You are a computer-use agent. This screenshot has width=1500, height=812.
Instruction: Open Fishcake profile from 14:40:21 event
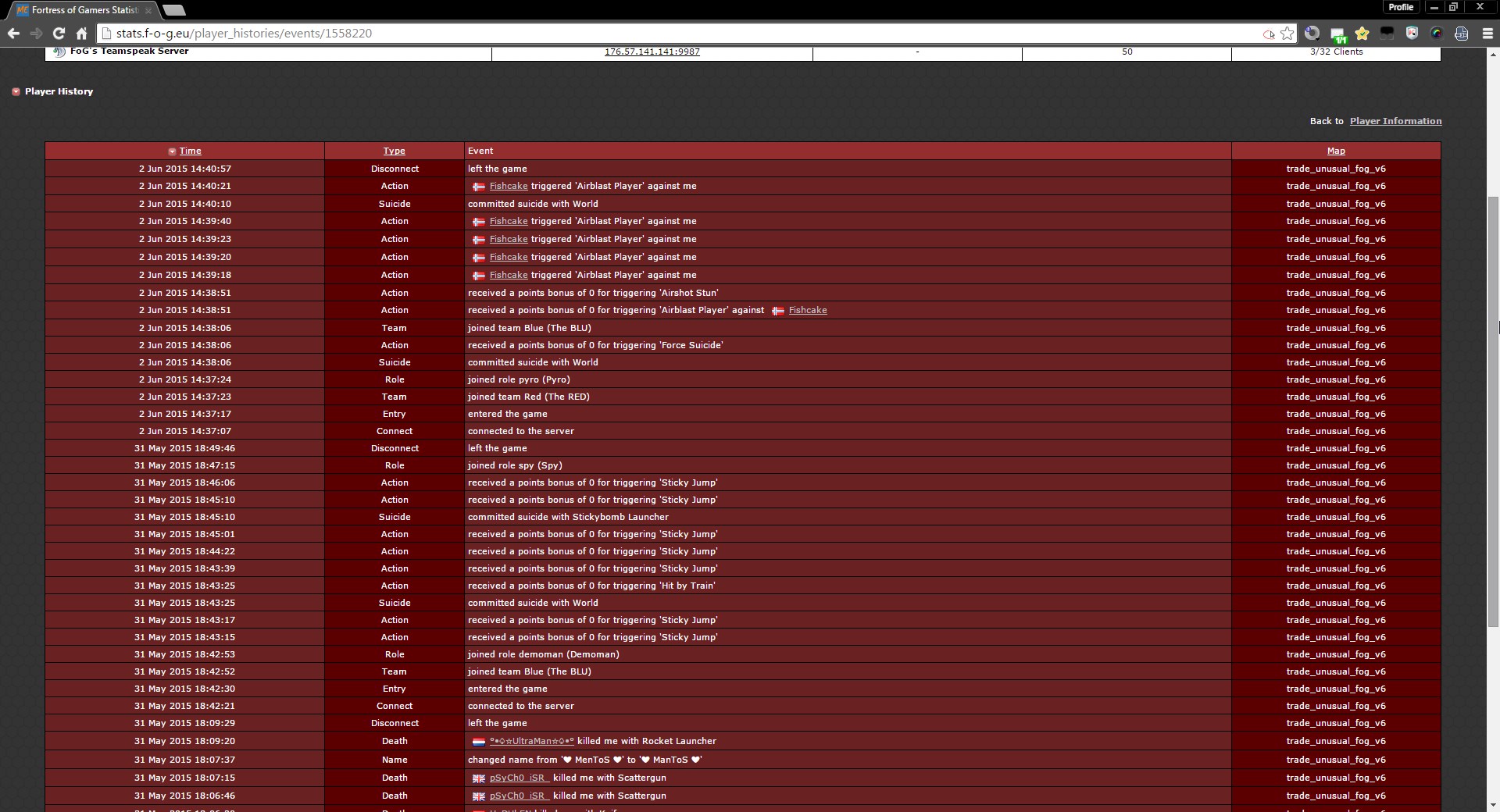pos(508,187)
